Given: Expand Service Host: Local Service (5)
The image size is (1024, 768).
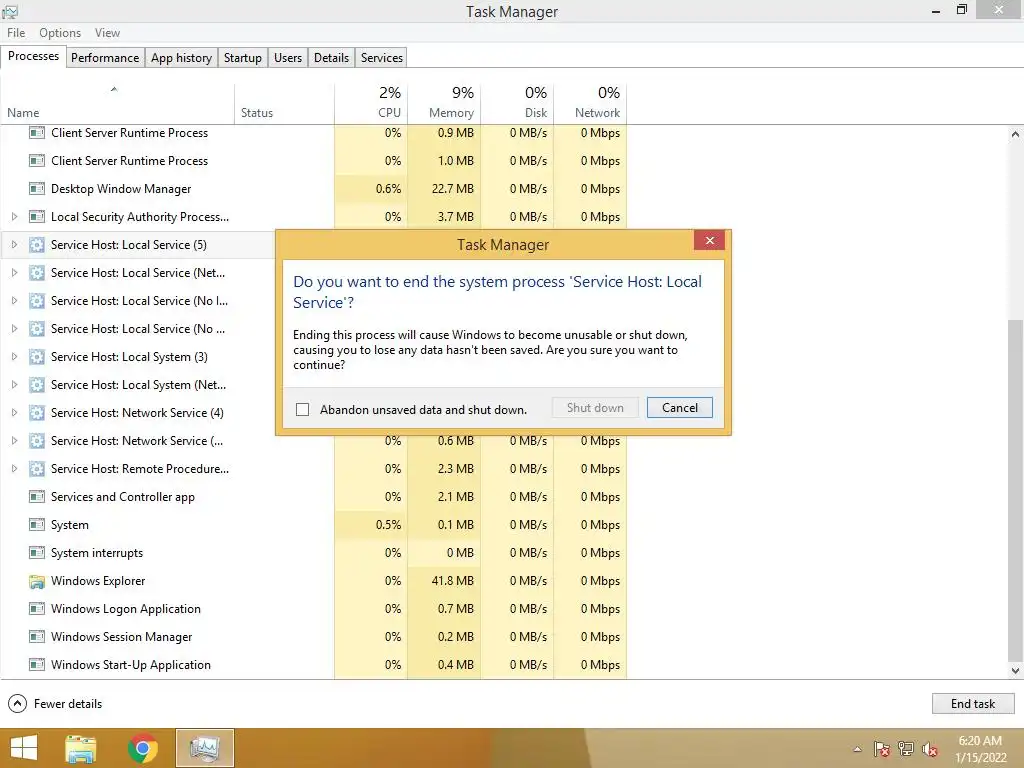Looking at the screenshot, I should point(14,244).
